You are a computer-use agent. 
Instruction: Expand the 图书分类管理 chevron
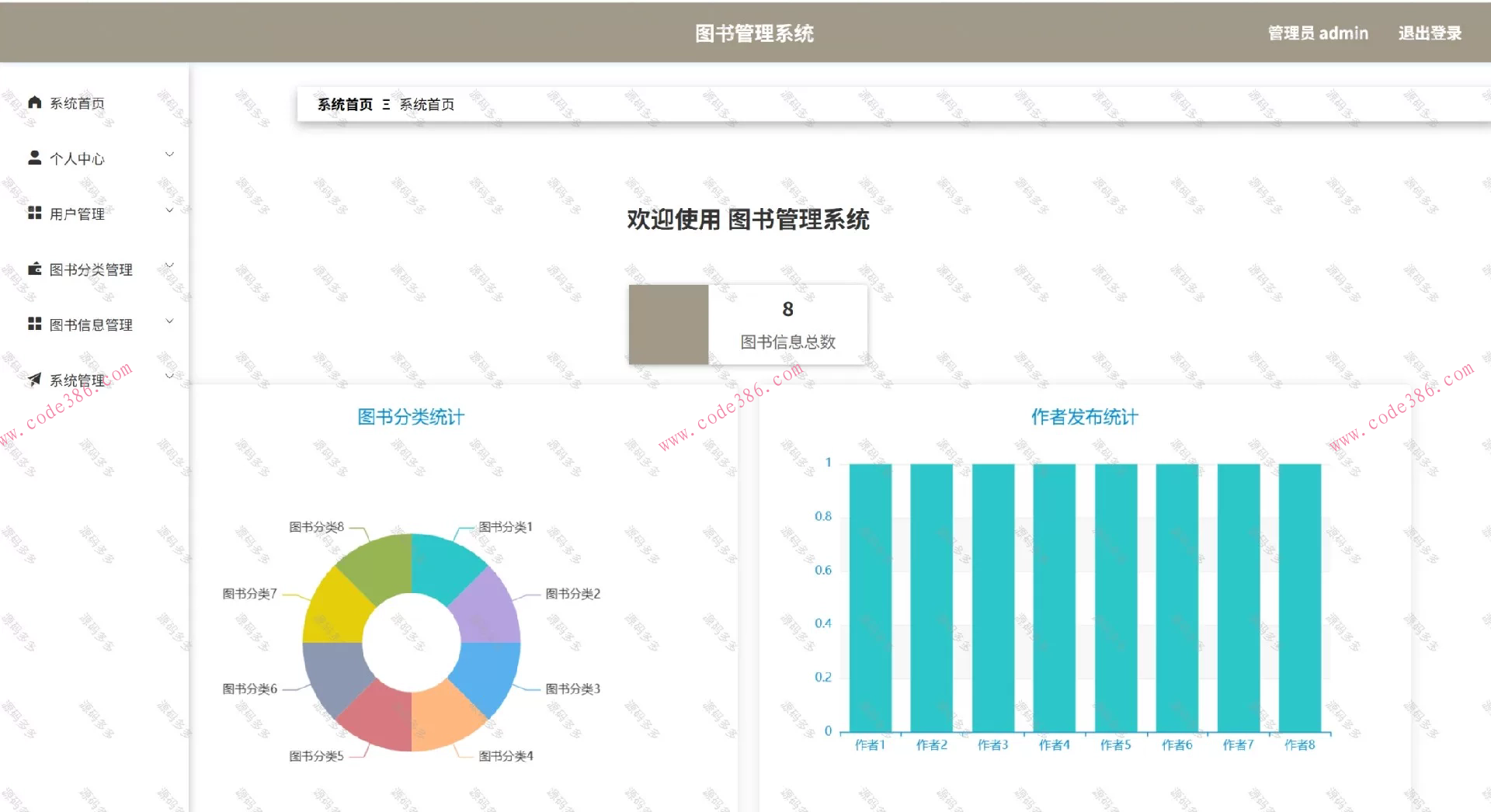(169, 265)
